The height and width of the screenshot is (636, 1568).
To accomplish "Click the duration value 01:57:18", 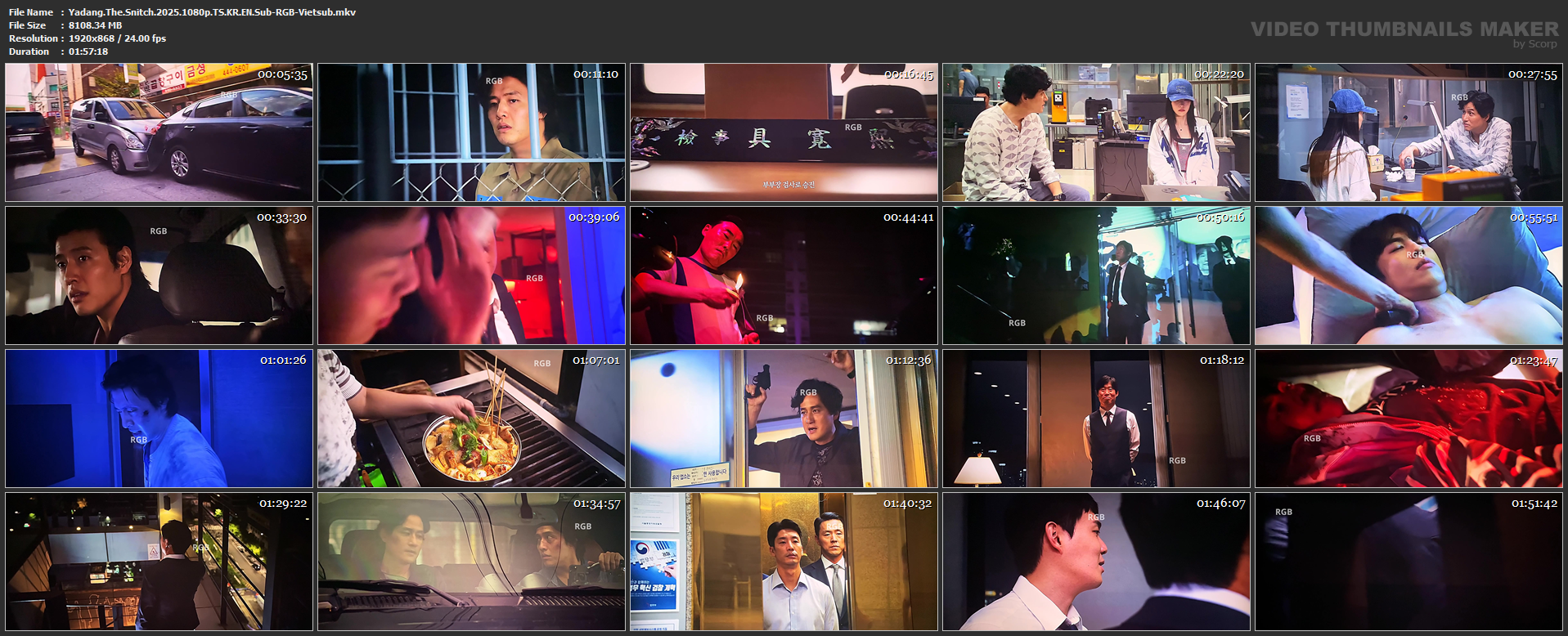I will [88, 52].
